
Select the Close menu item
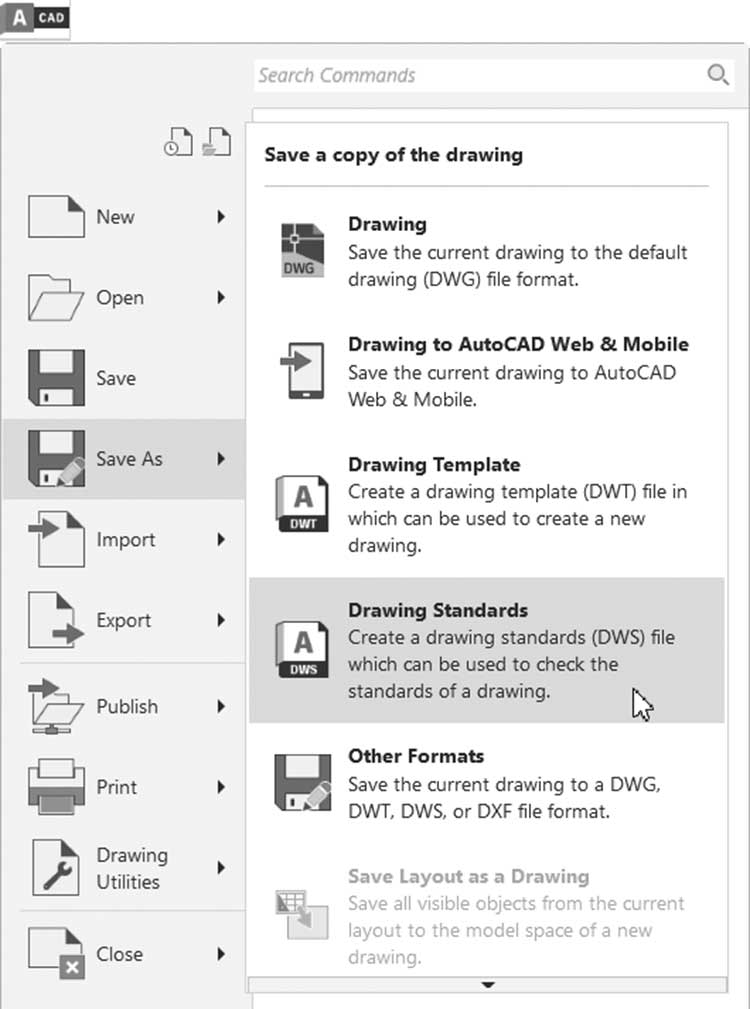125,954
